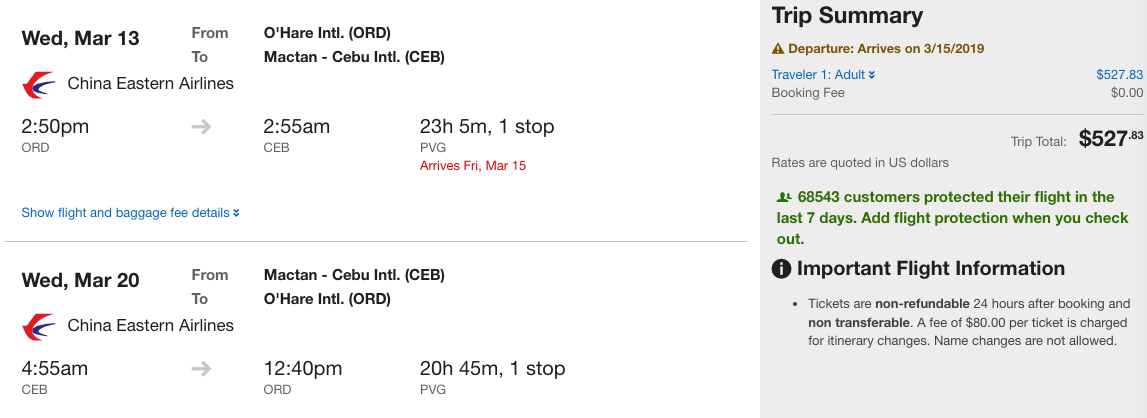Click the China Eastern Airlines logo on outbound flight

[x=38, y=85]
